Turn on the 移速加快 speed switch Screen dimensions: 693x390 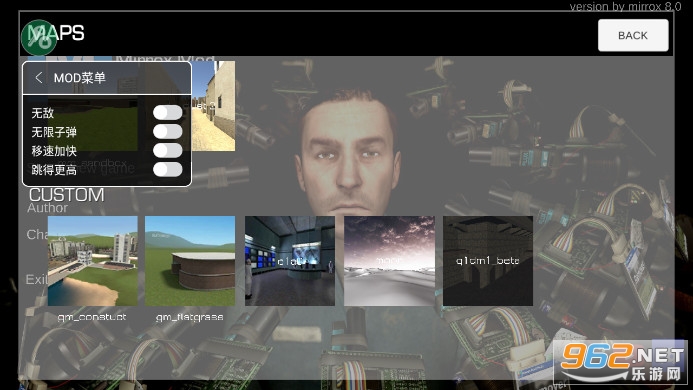(168, 151)
